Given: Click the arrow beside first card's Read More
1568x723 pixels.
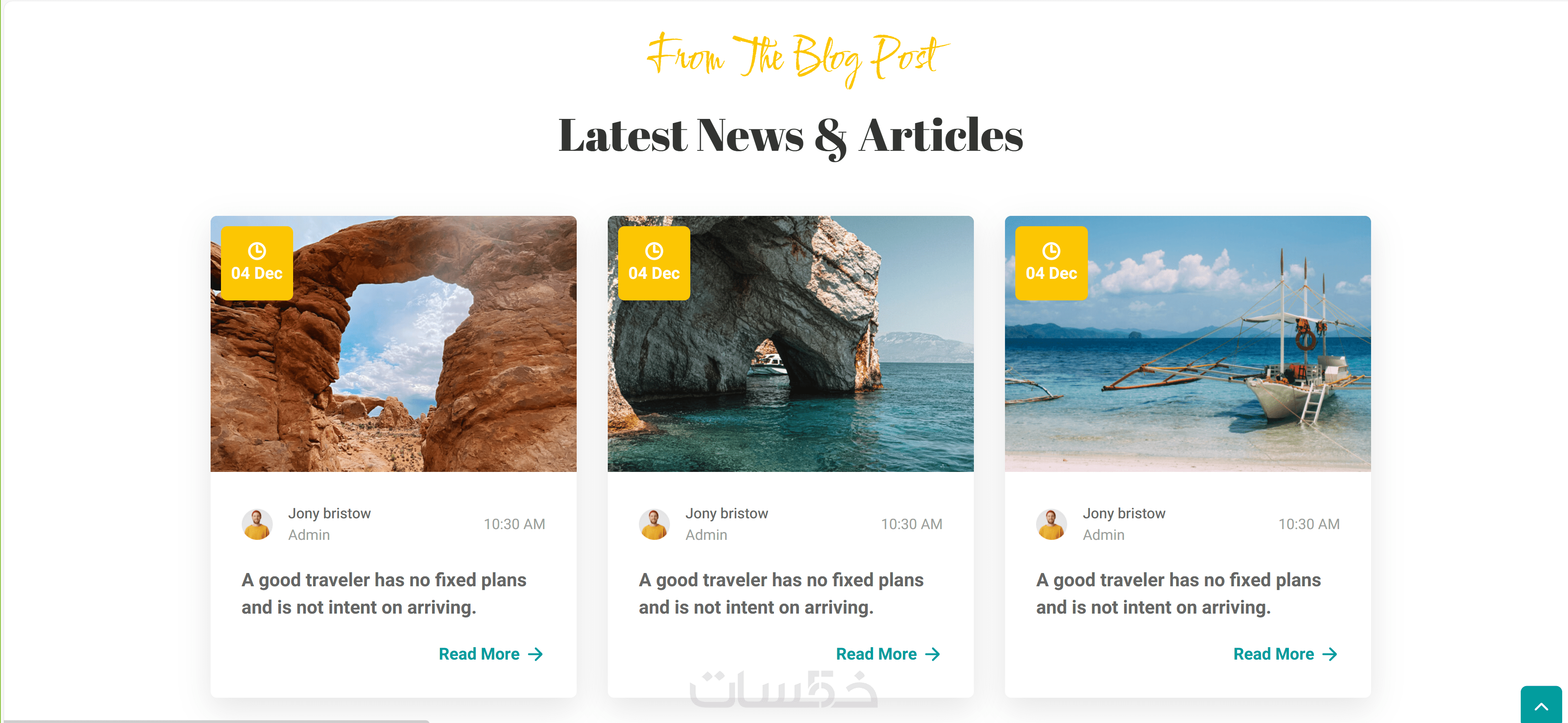Looking at the screenshot, I should click(535, 654).
